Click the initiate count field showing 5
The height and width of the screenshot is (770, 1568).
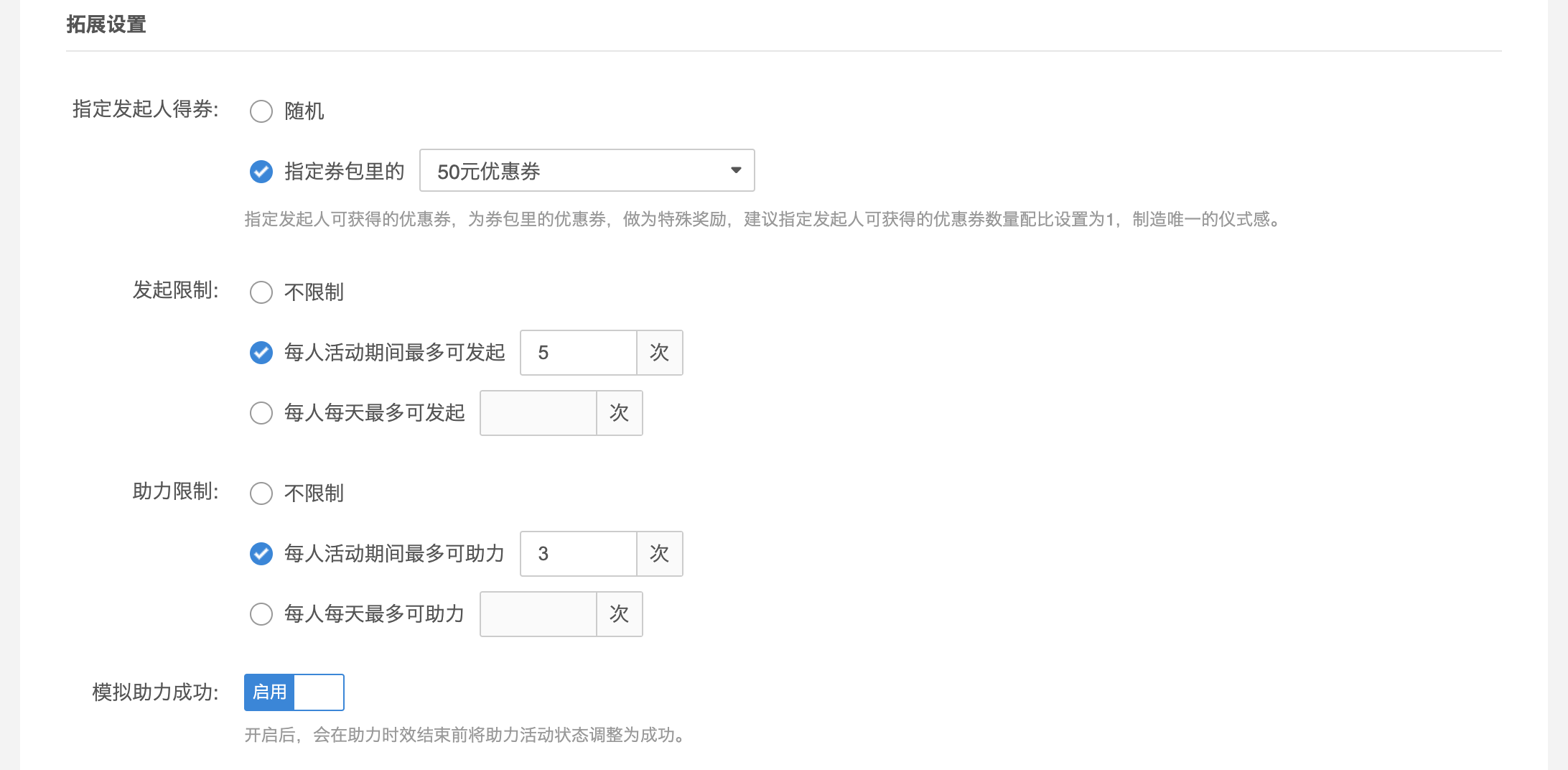click(x=578, y=353)
